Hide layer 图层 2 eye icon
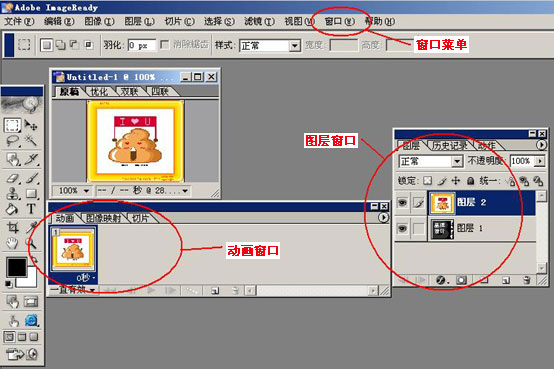The width and height of the screenshot is (554, 369). pos(402,203)
